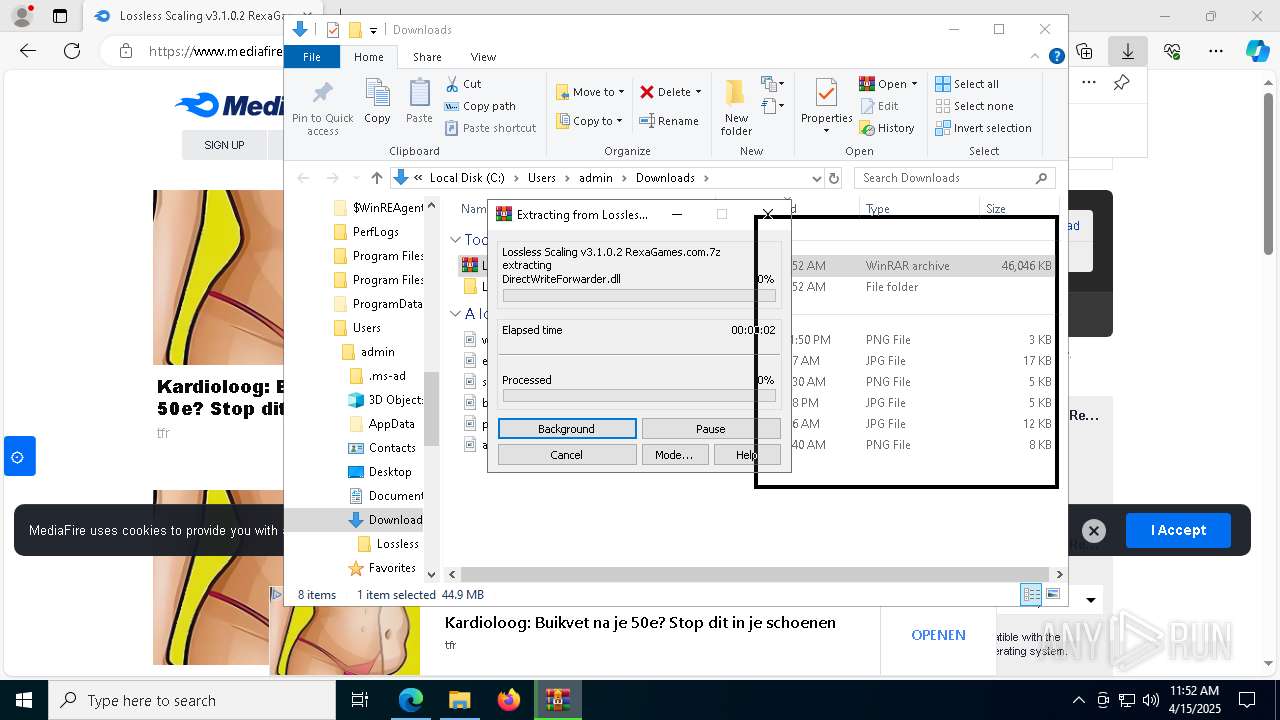Expand the Open dropdown in ribbon
Viewport: 1280px width, 720px height.
pos(914,84)
